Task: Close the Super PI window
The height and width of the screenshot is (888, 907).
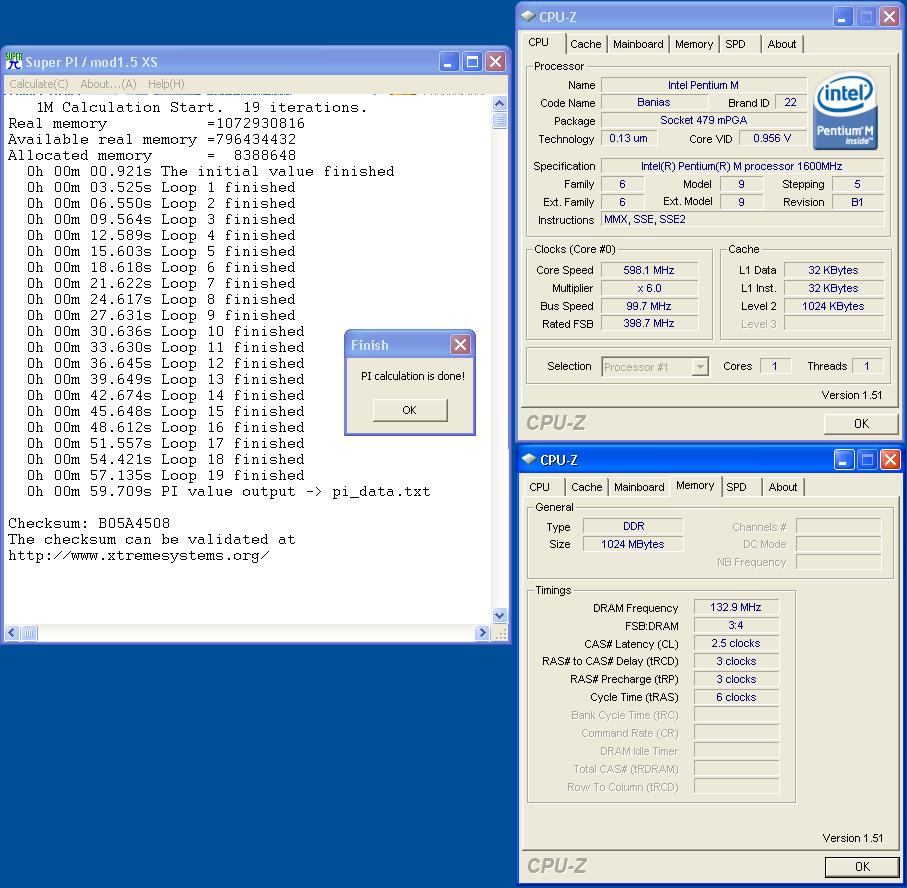Action: point(496,61)
